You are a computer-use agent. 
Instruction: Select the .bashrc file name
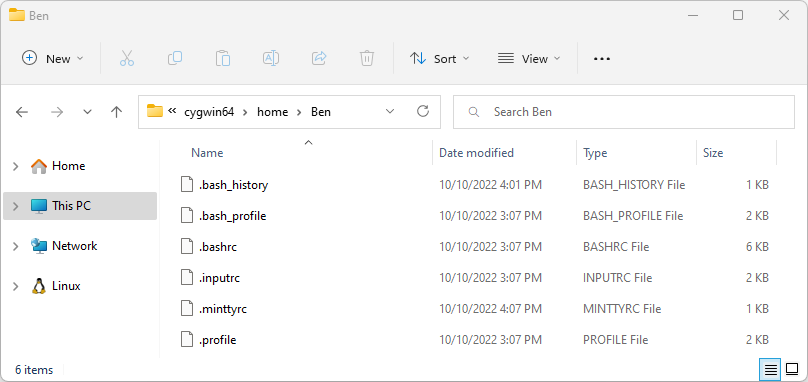217,247
